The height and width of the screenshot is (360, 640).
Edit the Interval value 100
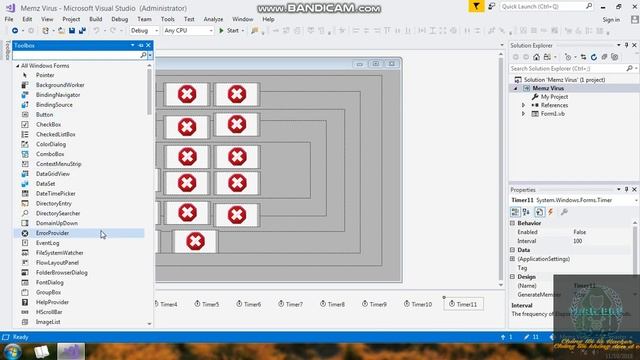point(578,241)
